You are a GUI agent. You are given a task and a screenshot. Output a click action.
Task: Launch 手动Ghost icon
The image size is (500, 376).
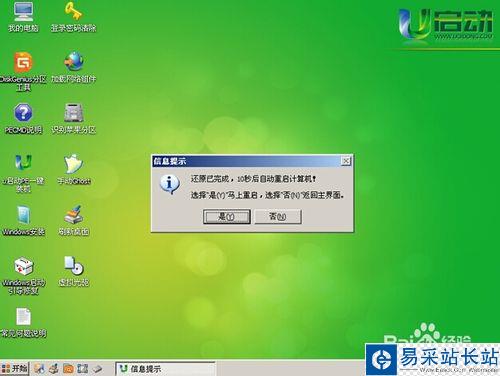[74, 169]
